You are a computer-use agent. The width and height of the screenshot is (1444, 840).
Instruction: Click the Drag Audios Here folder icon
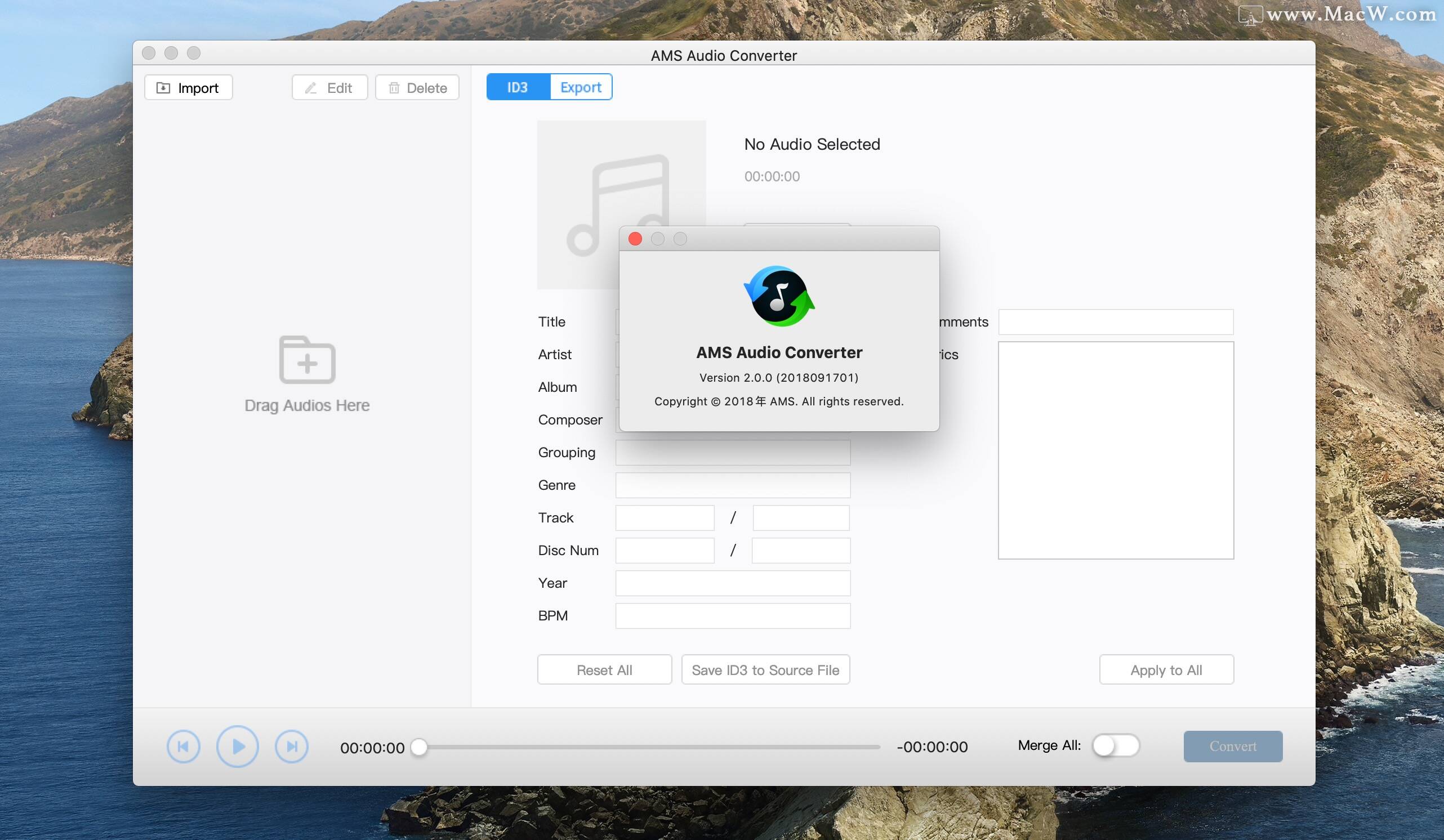pos(307,359)
